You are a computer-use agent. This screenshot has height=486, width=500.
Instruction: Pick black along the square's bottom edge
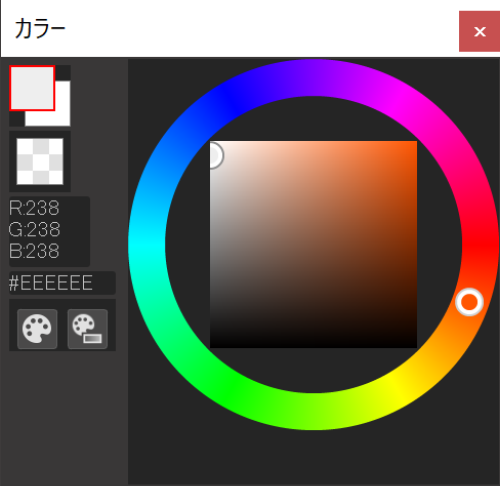point(313,345)
